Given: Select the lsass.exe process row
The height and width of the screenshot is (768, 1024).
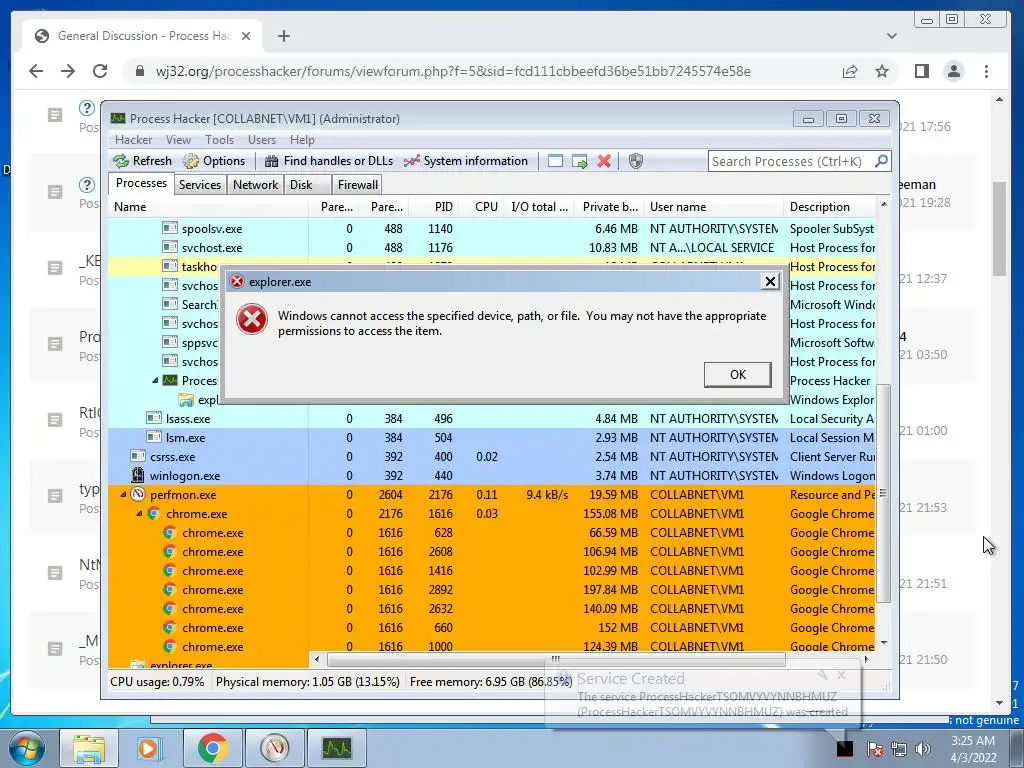Looking at the screenshot, I should pyautogui.click(x=492, y=419).
